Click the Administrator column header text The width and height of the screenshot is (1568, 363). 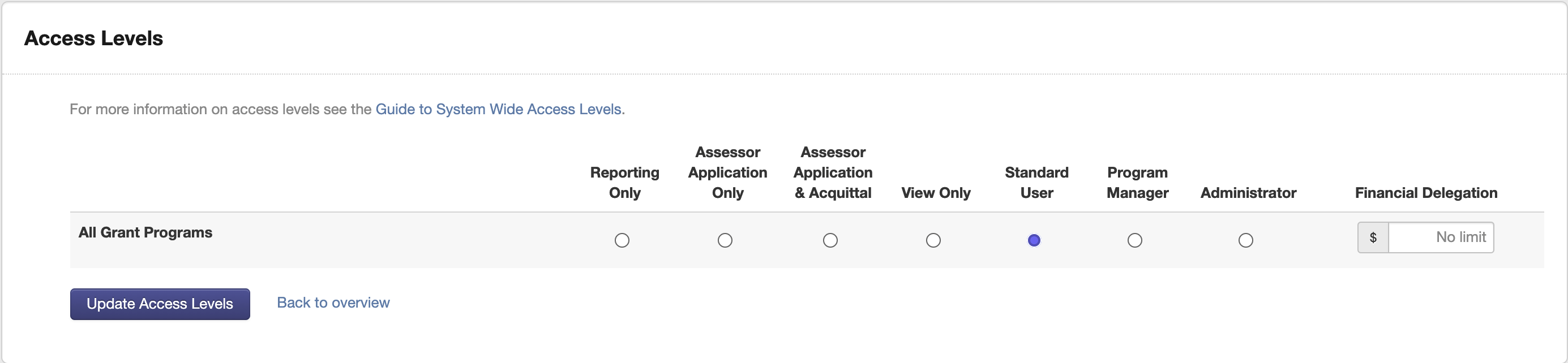[x=1248, y=193]
